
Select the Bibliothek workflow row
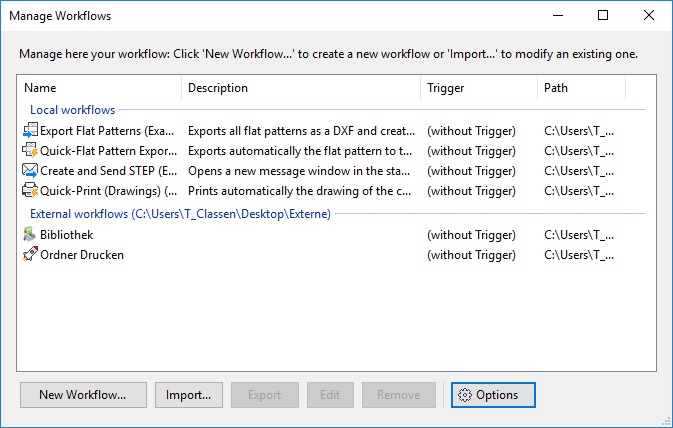click(68, 235)
